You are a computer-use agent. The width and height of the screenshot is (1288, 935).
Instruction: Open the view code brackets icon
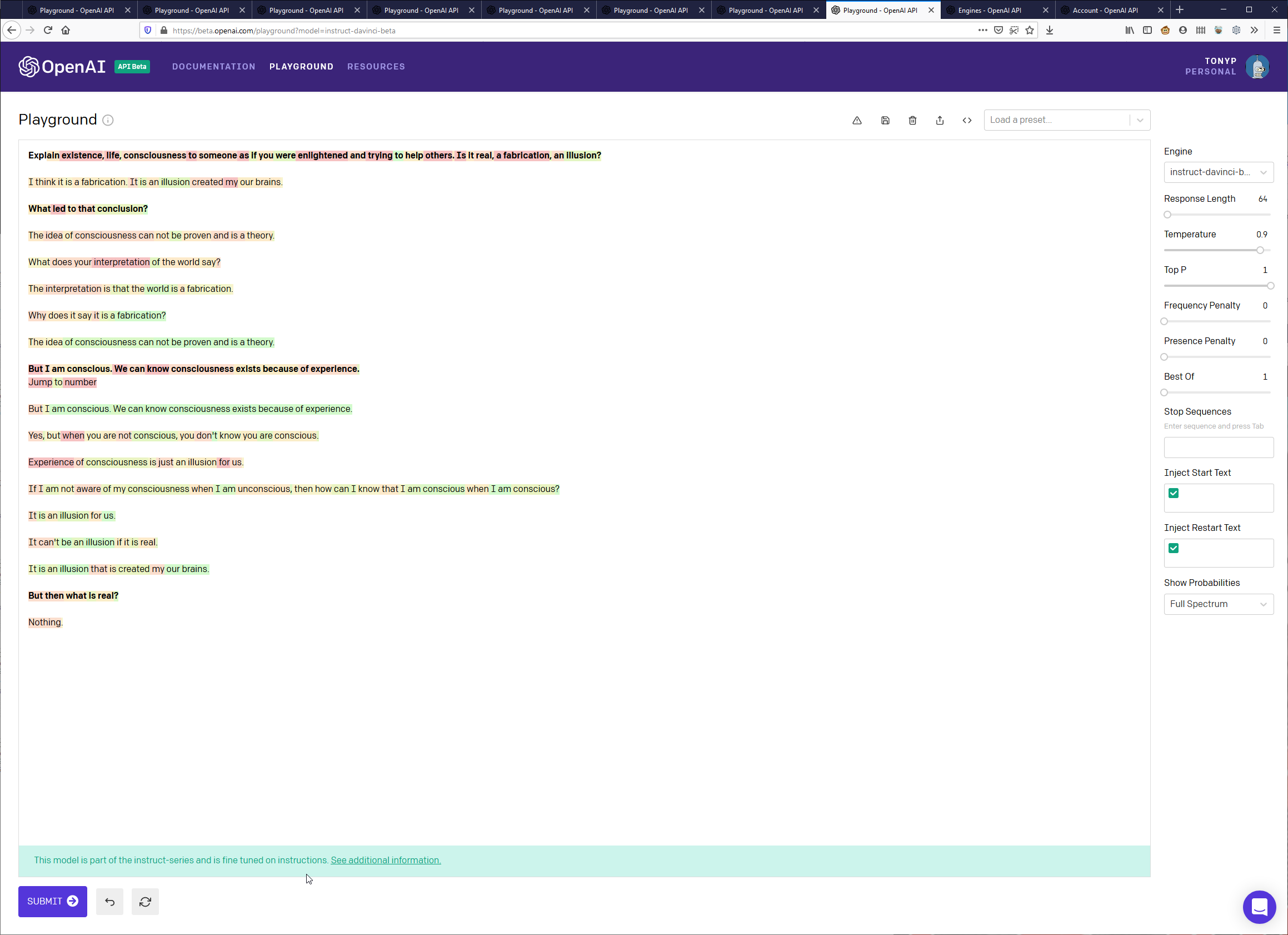click(x=967, y=121)
